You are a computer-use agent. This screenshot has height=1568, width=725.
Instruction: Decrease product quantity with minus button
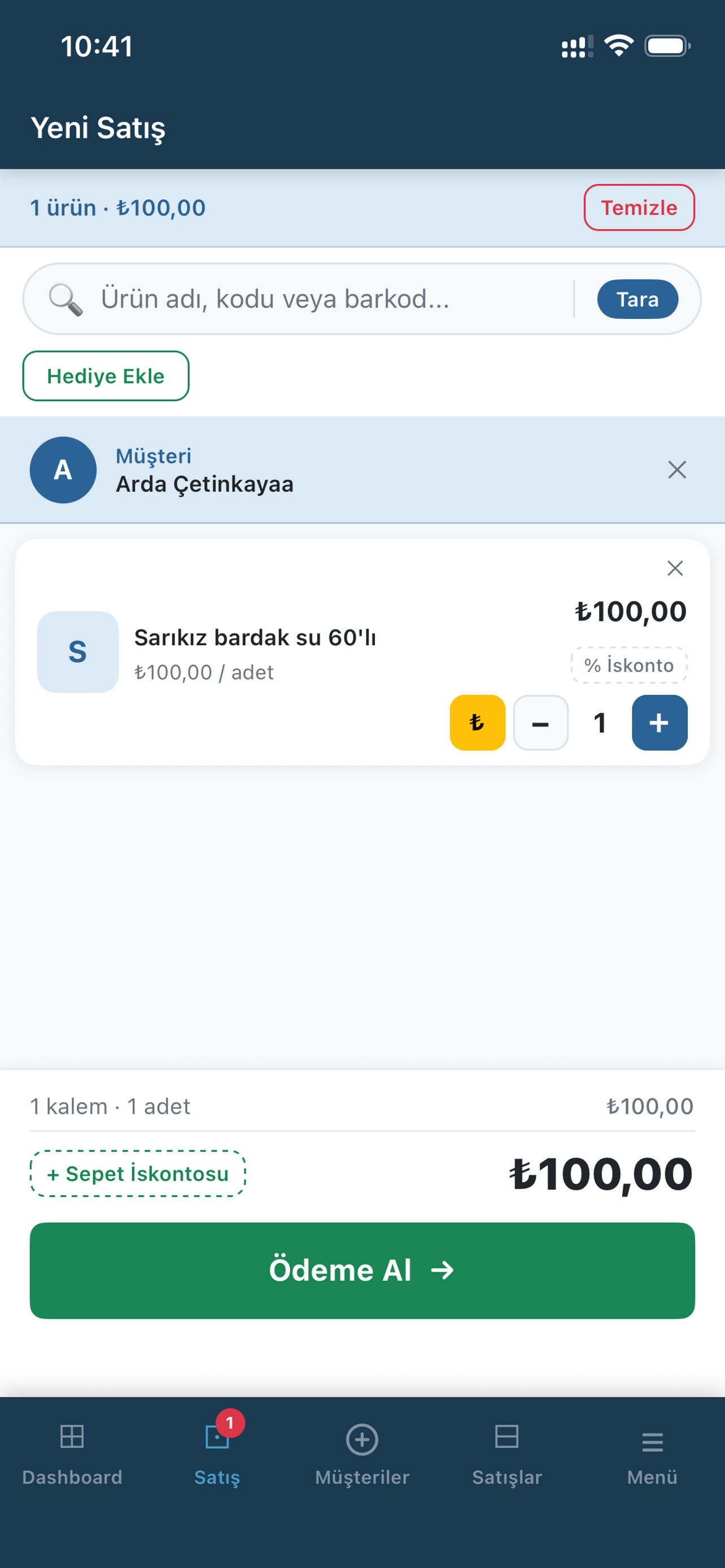click(x=540, y=722)
